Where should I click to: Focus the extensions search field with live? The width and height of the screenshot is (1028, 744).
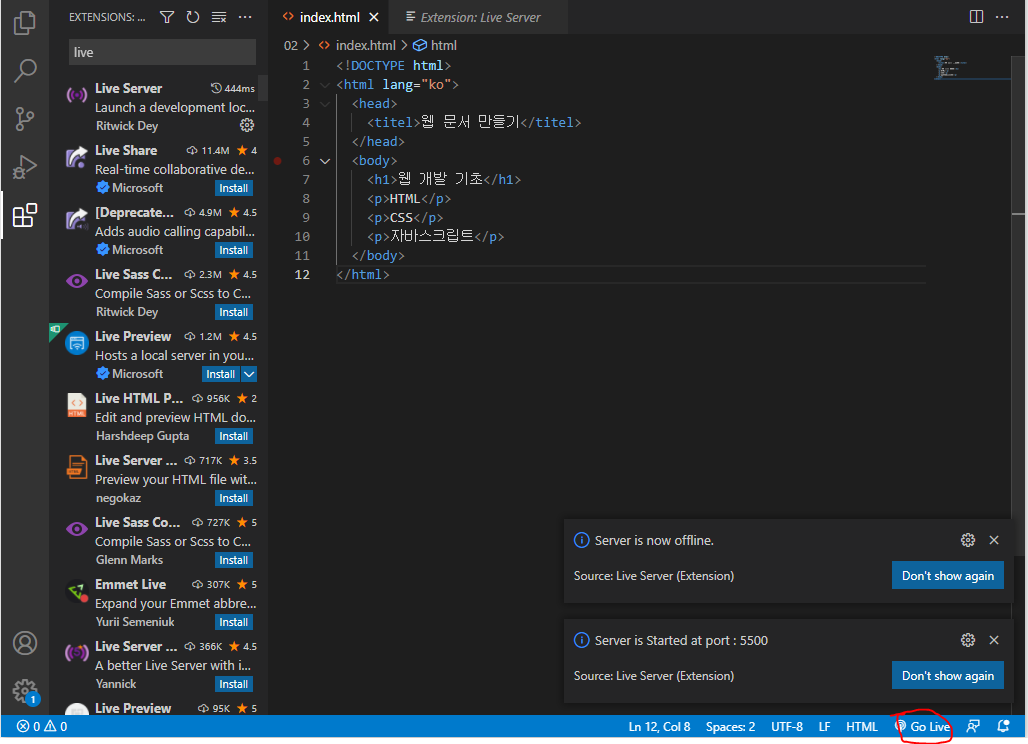tap(162, 52)
